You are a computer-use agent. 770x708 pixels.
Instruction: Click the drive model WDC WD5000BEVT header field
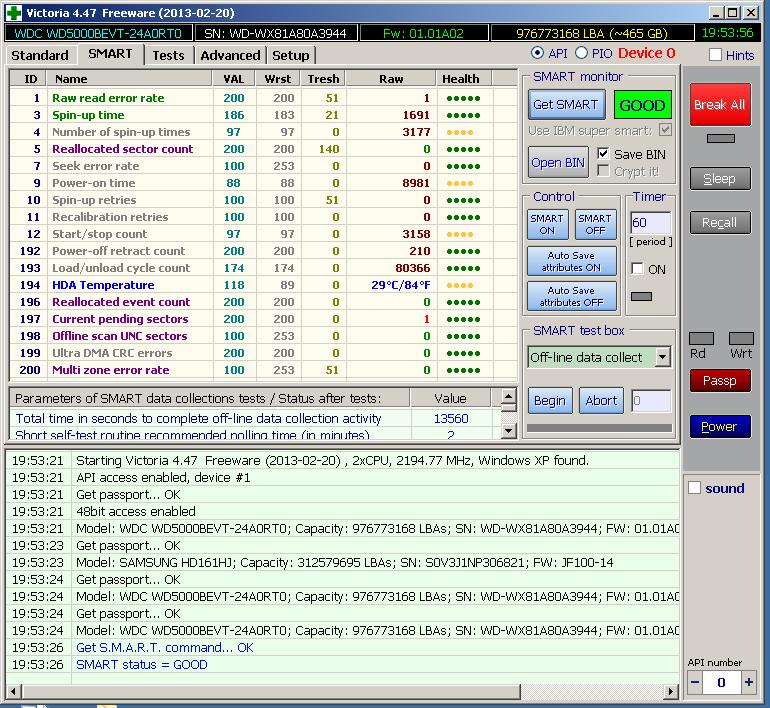click(98, 33)
